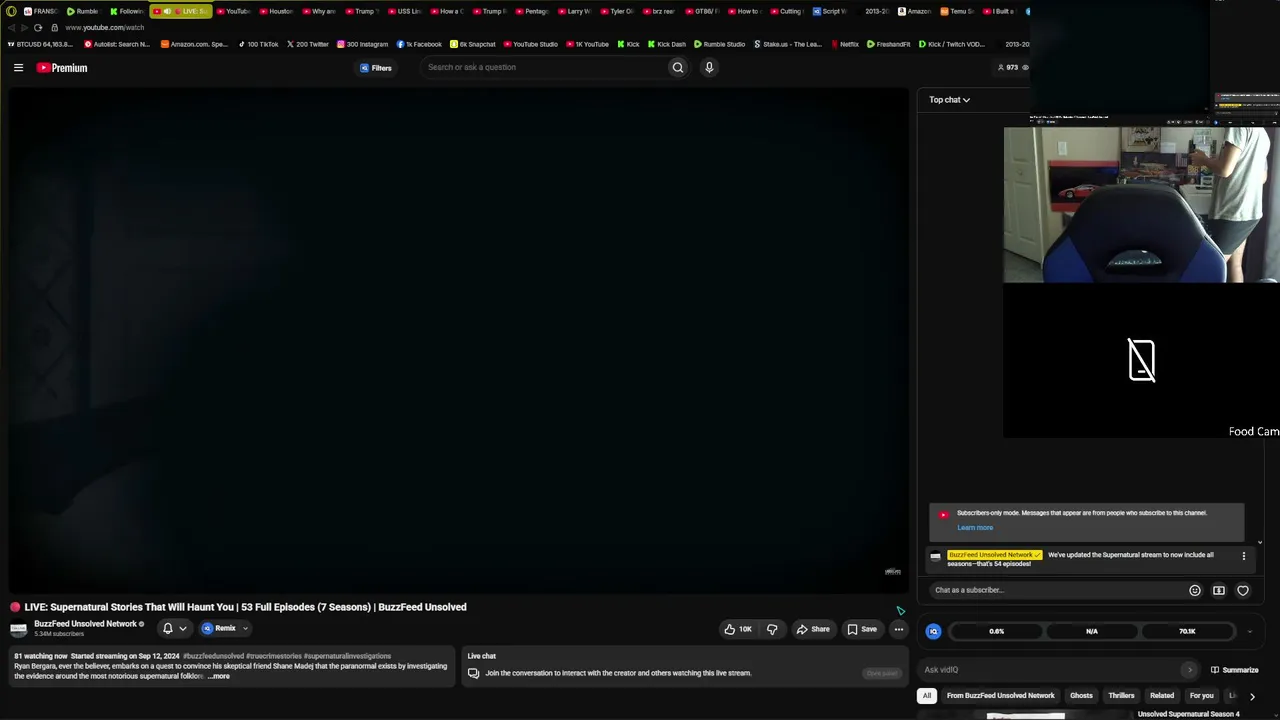Expand the Remix dropdown arrow

click(245, 629)
